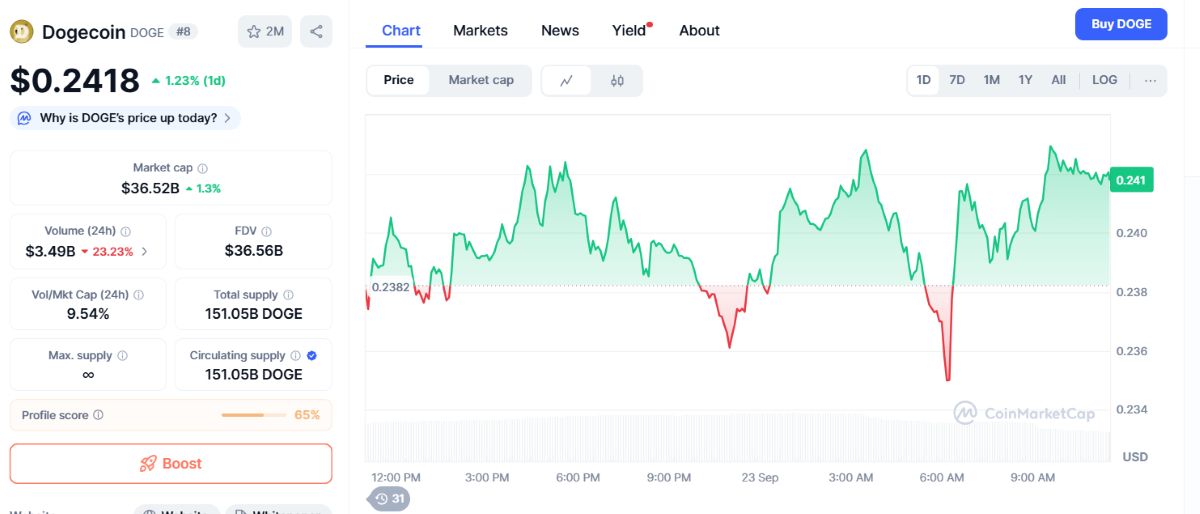Click the $0.2418 price text
1200x514 pixels.
pyautogui.click(x=75, y=80)
